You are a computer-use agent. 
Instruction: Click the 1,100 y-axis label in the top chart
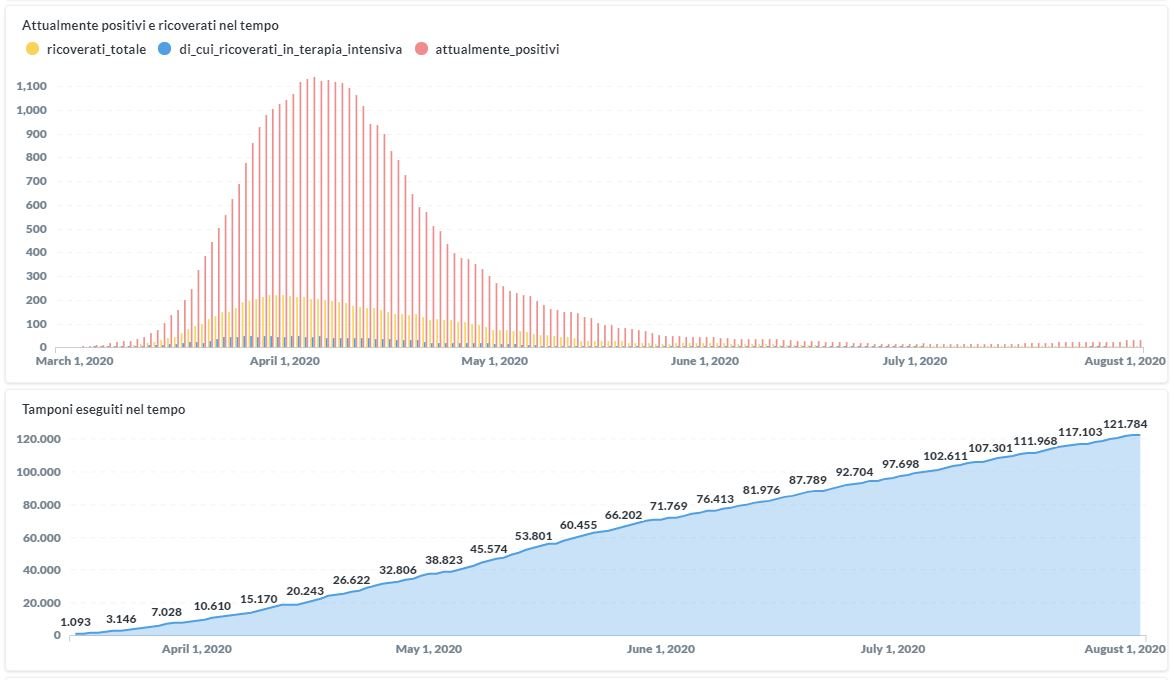(x=33, y=86)
